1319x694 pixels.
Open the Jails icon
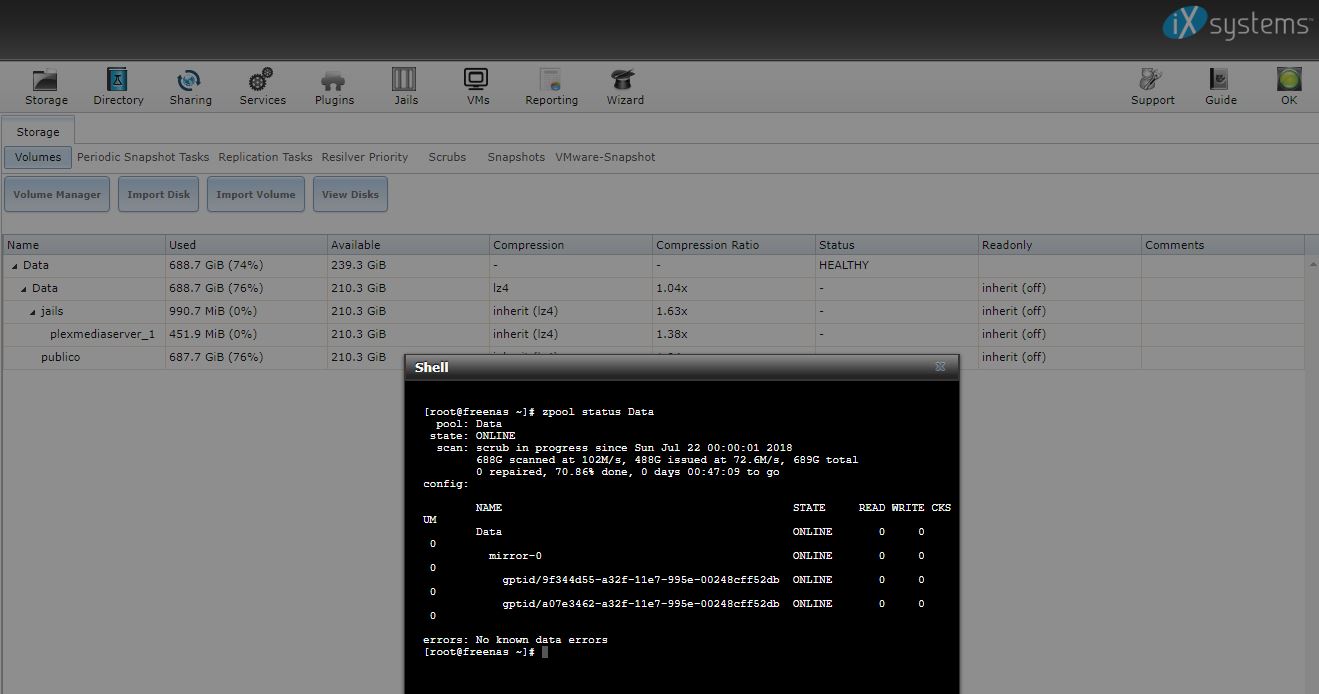(405, 86)
